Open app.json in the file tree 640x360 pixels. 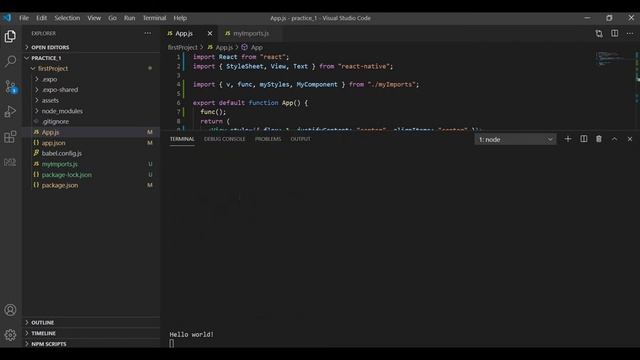coord(91,143)
